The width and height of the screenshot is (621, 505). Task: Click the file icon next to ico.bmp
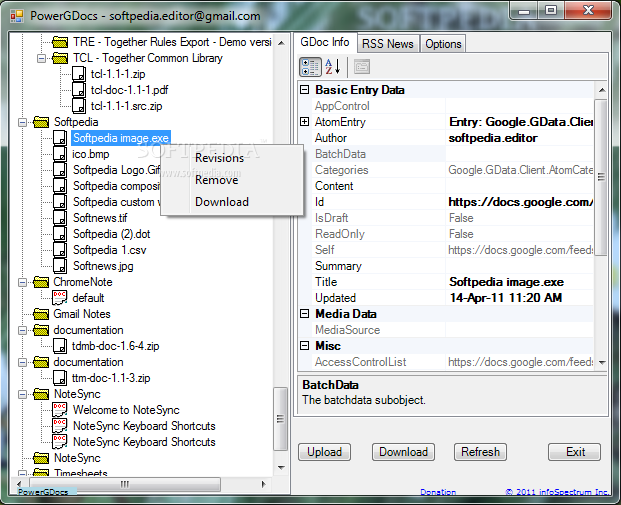click(60, 154)
